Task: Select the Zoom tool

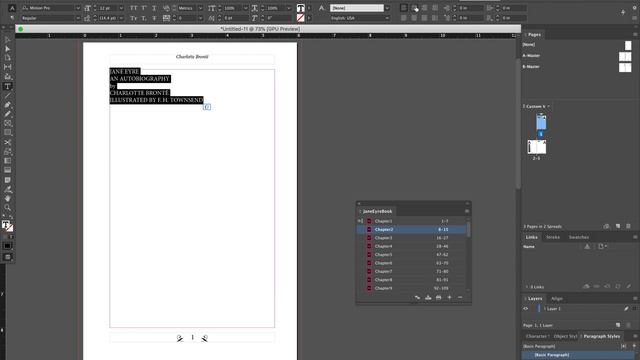Action: pyautogui.click(x=7, y=208)
